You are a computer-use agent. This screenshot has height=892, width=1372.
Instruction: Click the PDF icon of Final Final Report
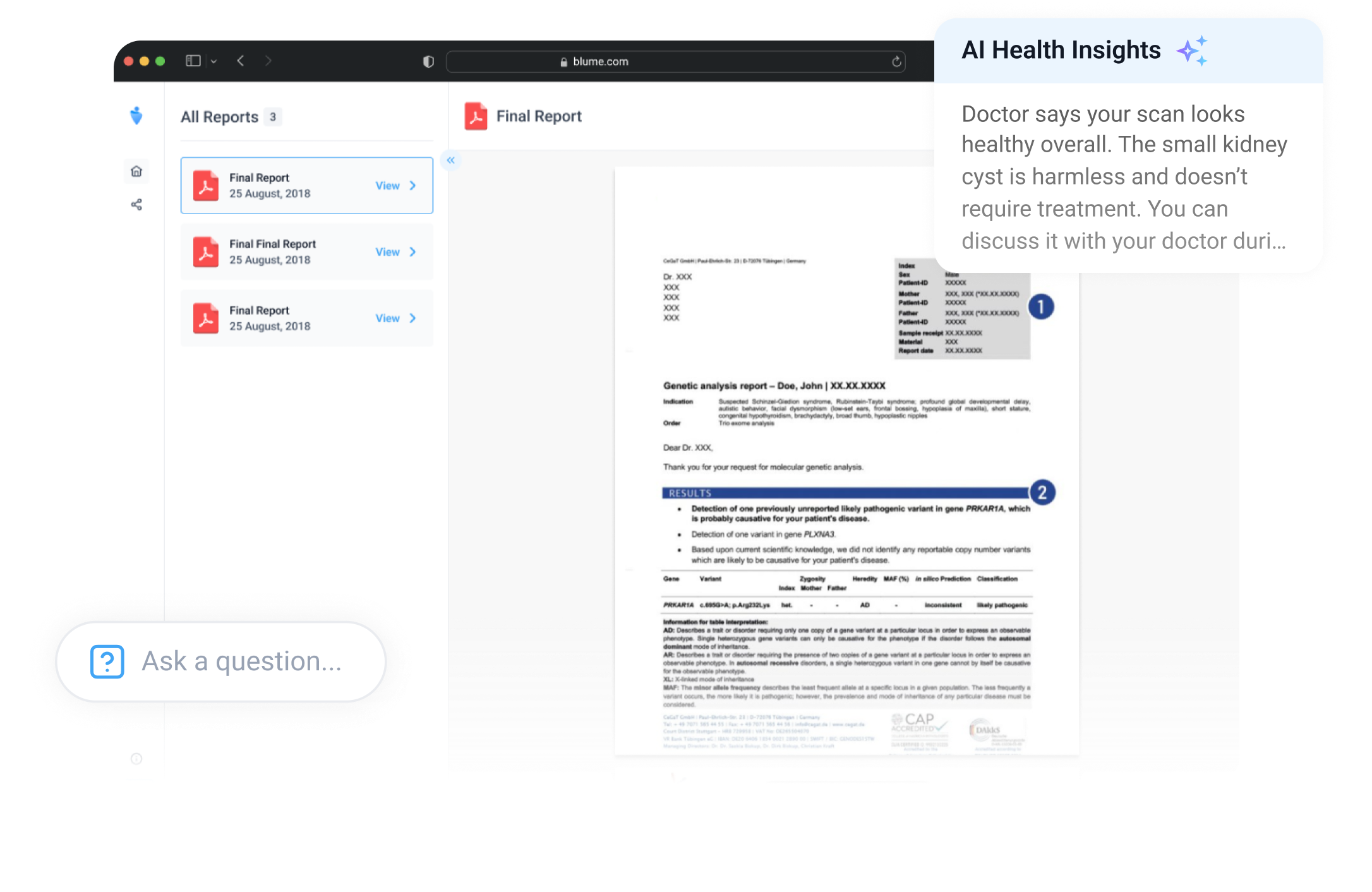tap(206, 252)
